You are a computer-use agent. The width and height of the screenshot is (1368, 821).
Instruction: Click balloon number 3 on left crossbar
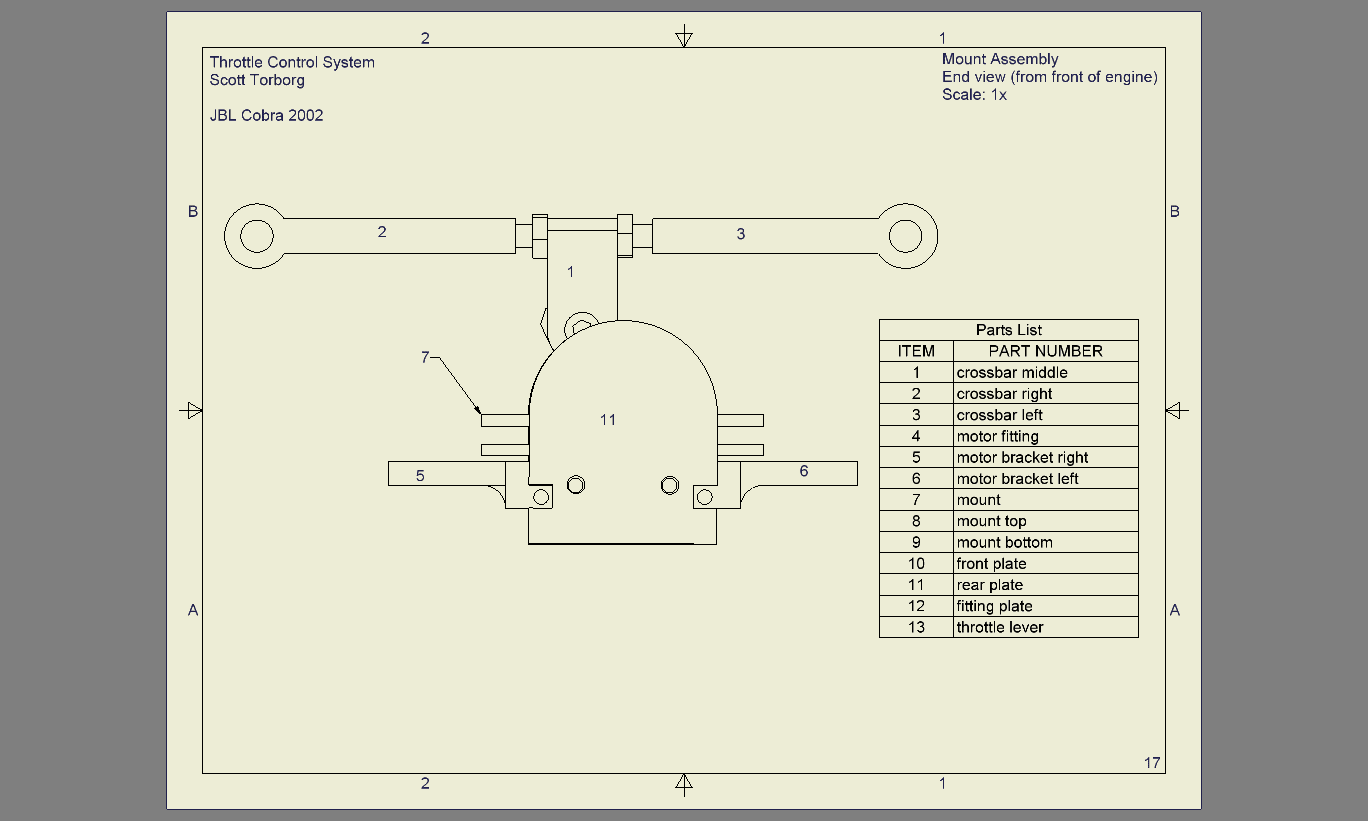[741, 234]
